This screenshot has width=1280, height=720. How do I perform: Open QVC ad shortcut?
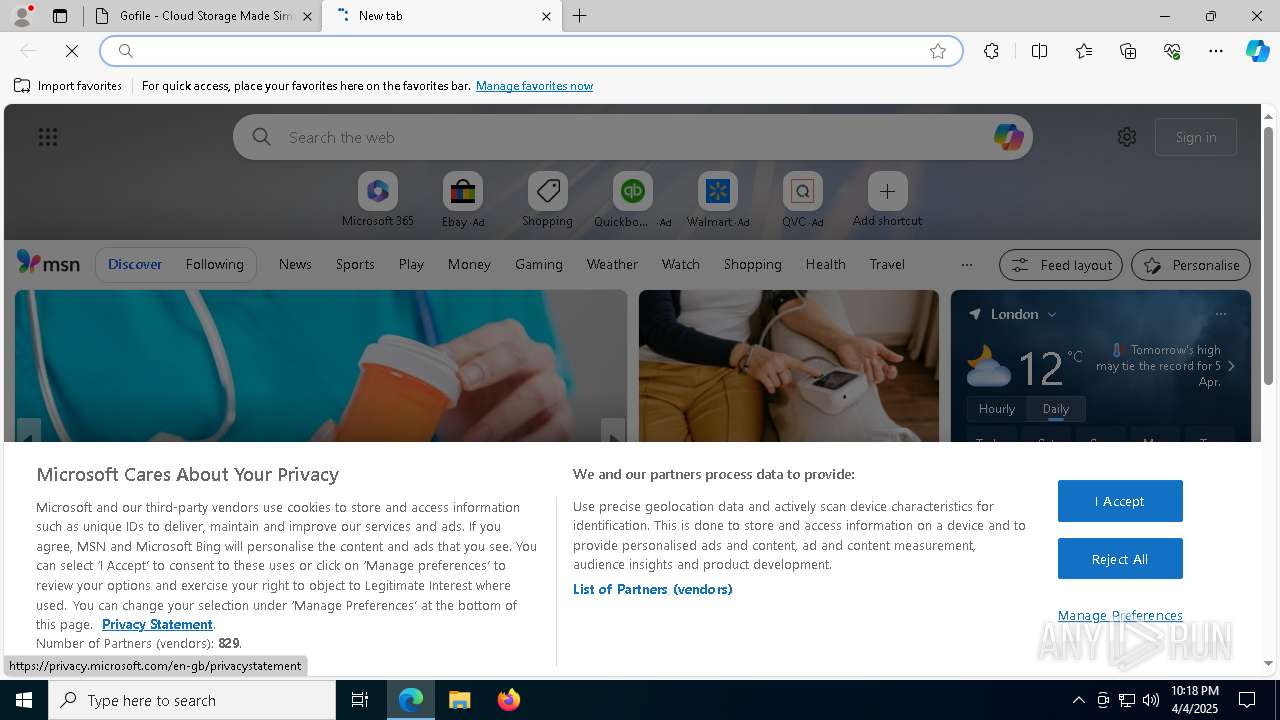(x=802, y=200)
